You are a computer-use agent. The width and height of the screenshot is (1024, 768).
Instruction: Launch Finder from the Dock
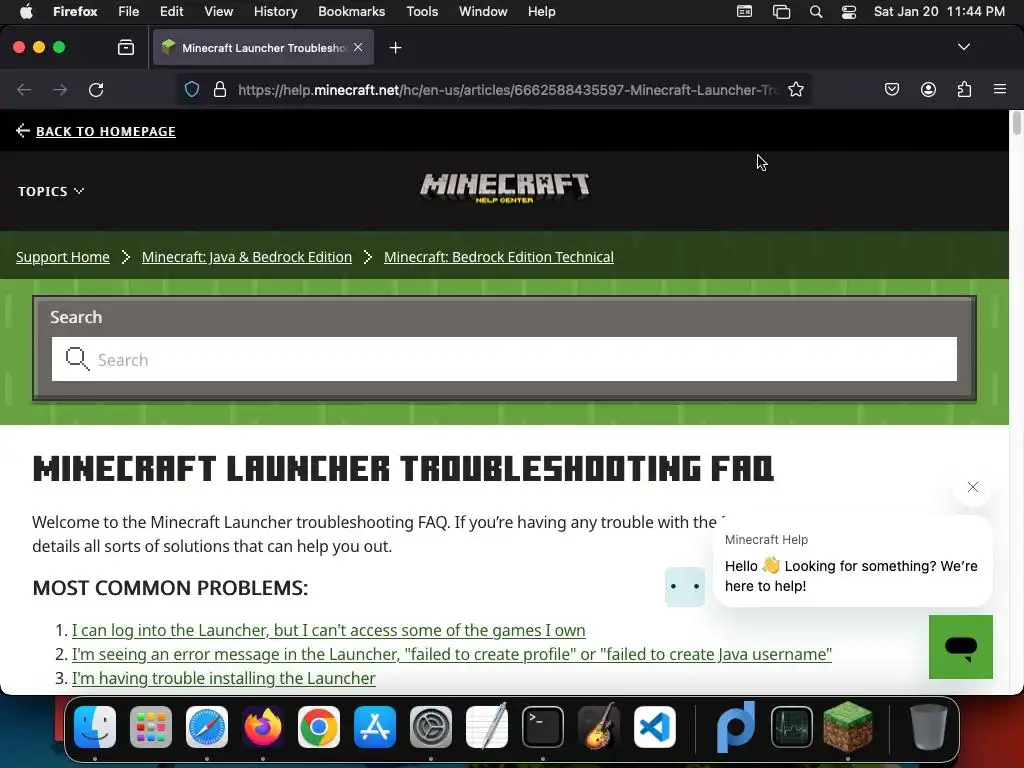[95, 727]
